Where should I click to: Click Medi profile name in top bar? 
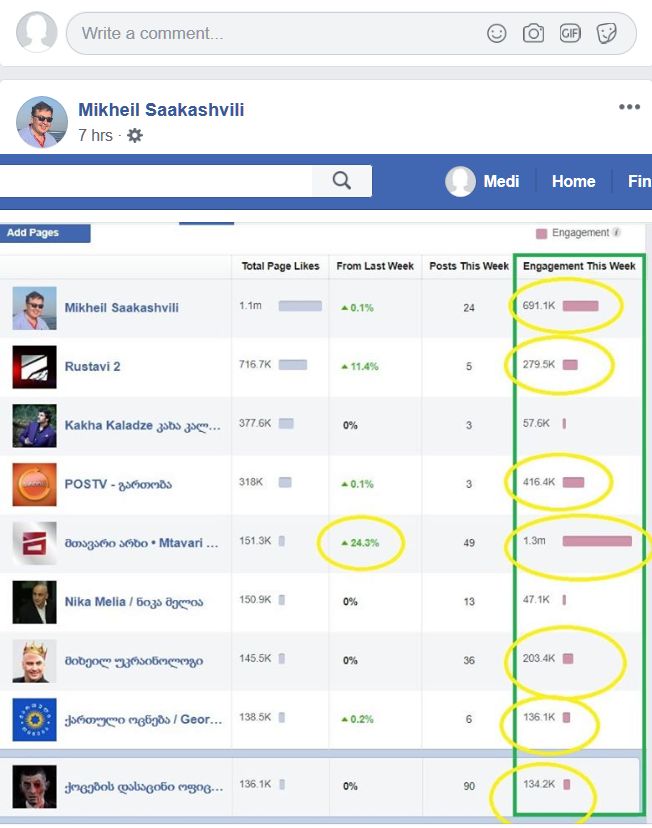coord(501,181)
